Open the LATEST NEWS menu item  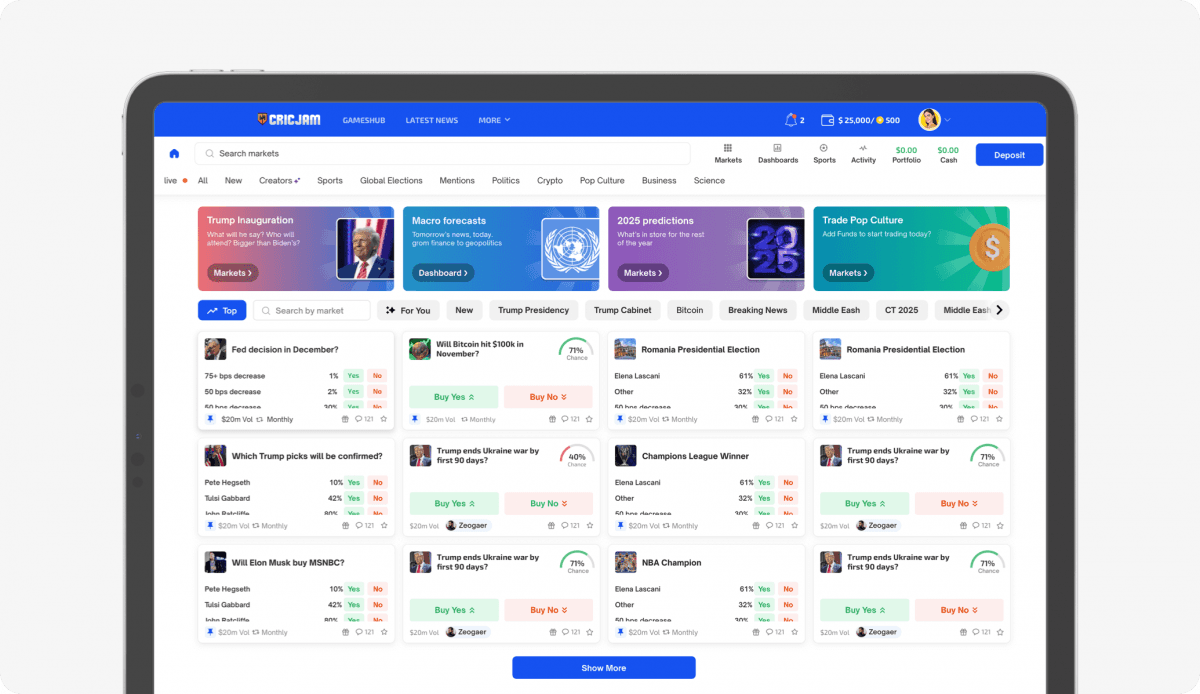(432, 120)
